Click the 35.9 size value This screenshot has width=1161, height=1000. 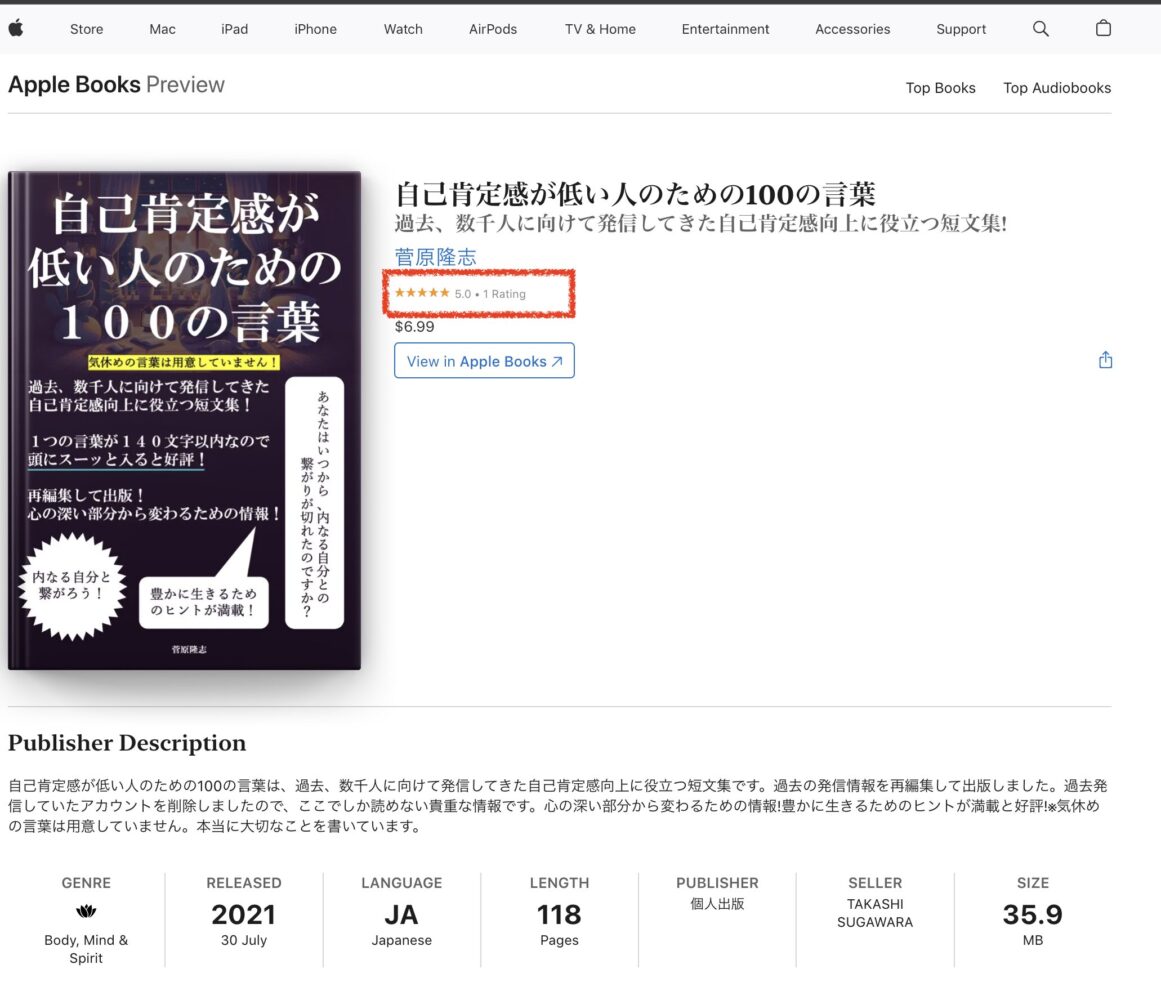1032,914
